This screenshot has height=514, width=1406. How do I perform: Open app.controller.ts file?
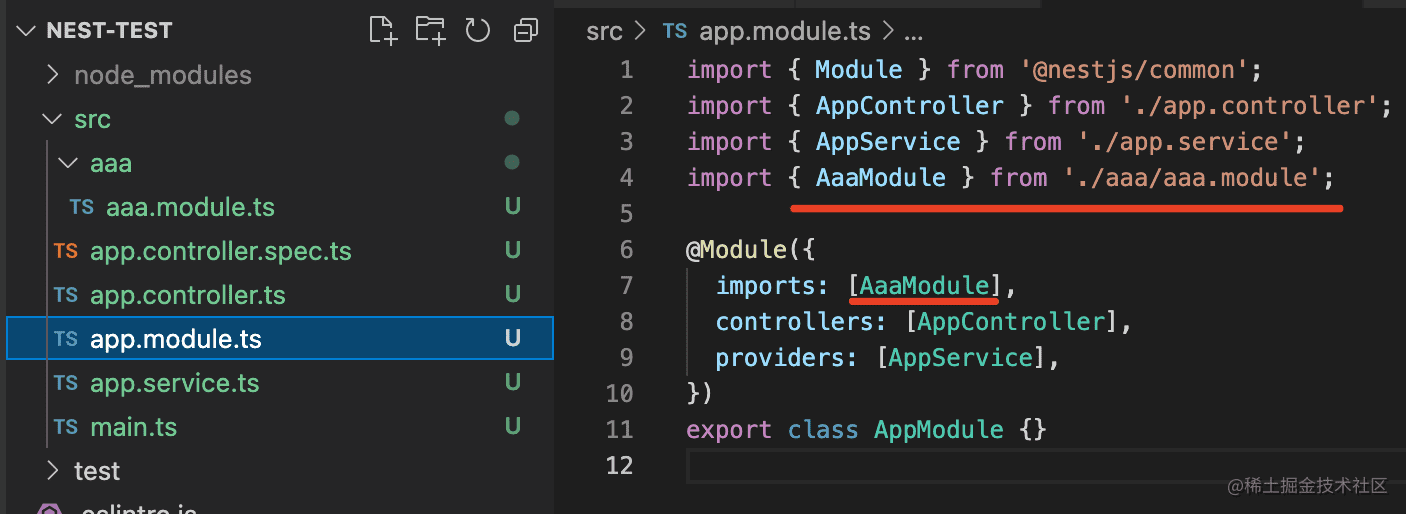(187, 295)
